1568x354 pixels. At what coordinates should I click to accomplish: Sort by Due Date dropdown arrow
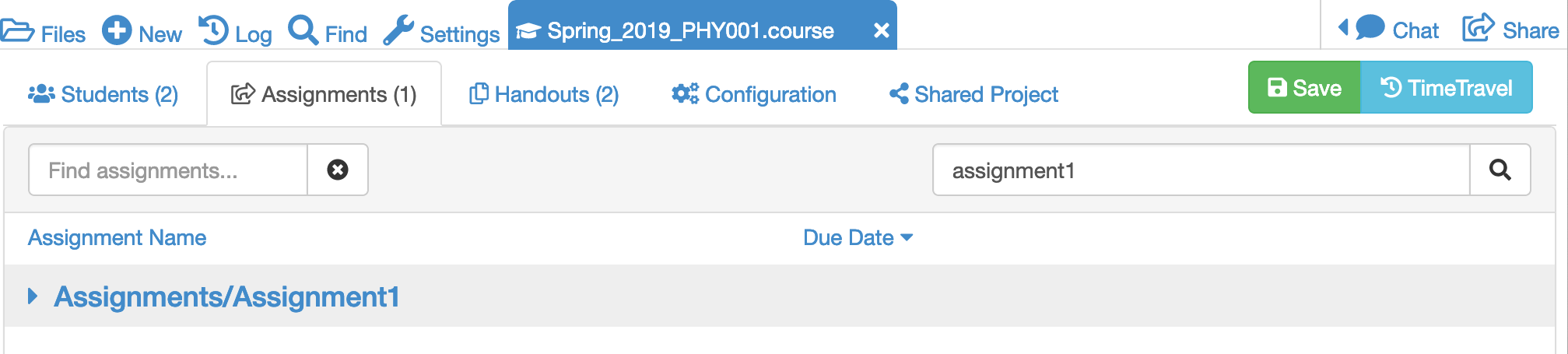pos(907,237)
